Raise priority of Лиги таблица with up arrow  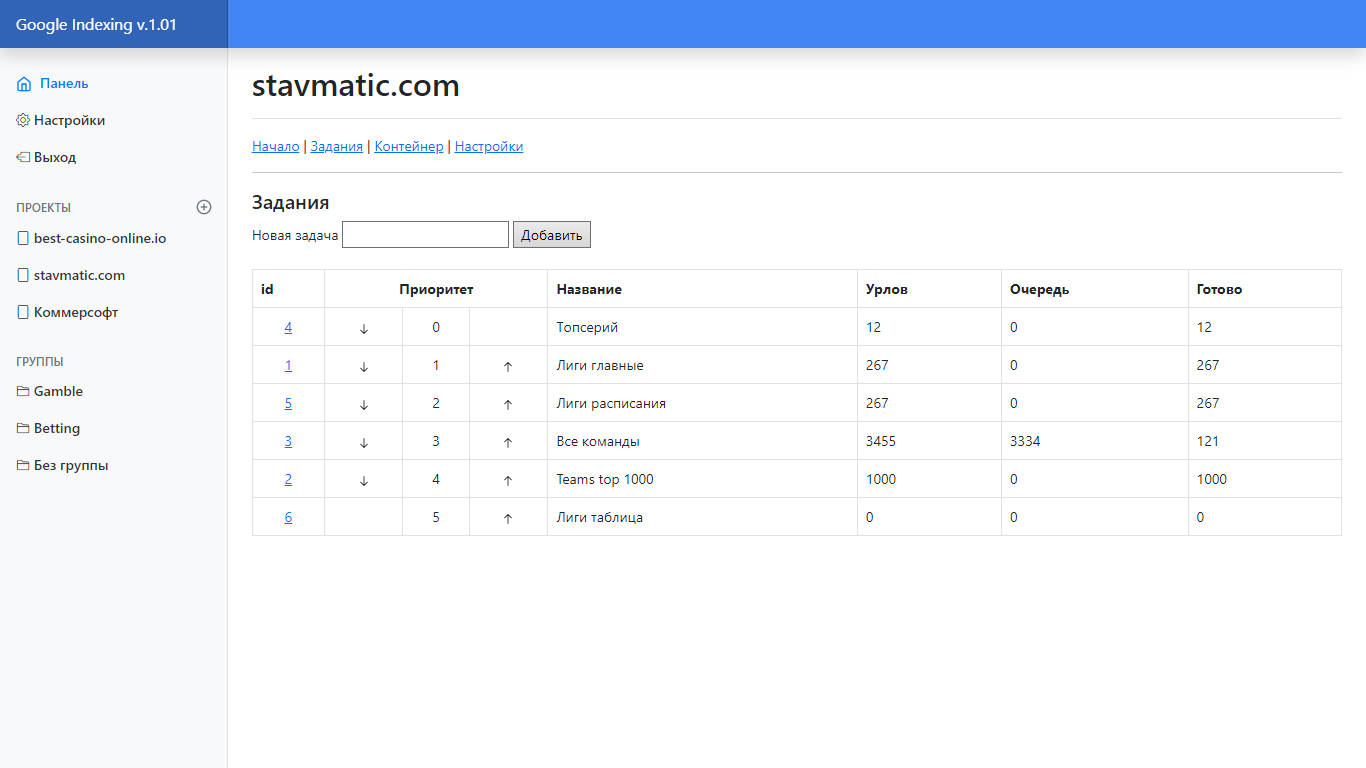point(508,518)
